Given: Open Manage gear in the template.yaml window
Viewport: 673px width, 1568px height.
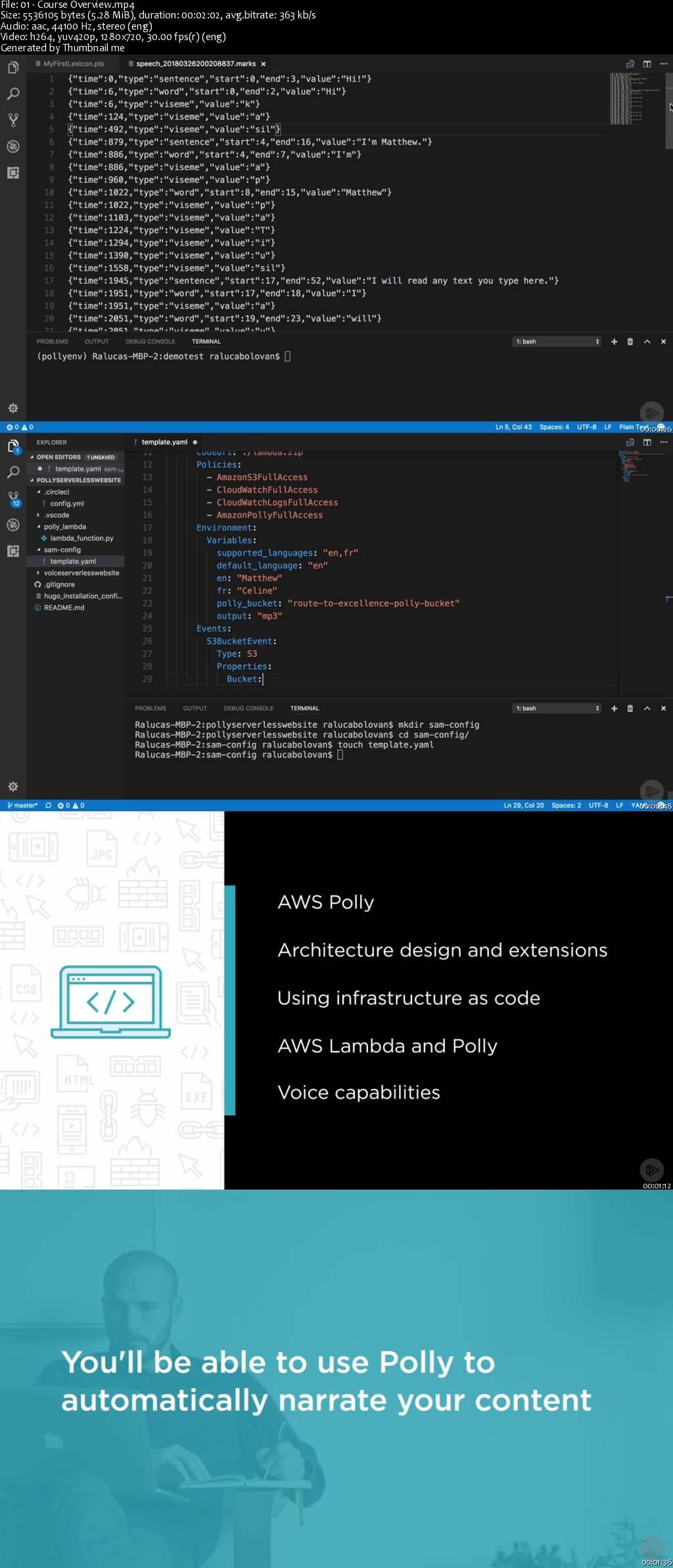Looking at the screenshot, I should (x=12, y=786).
